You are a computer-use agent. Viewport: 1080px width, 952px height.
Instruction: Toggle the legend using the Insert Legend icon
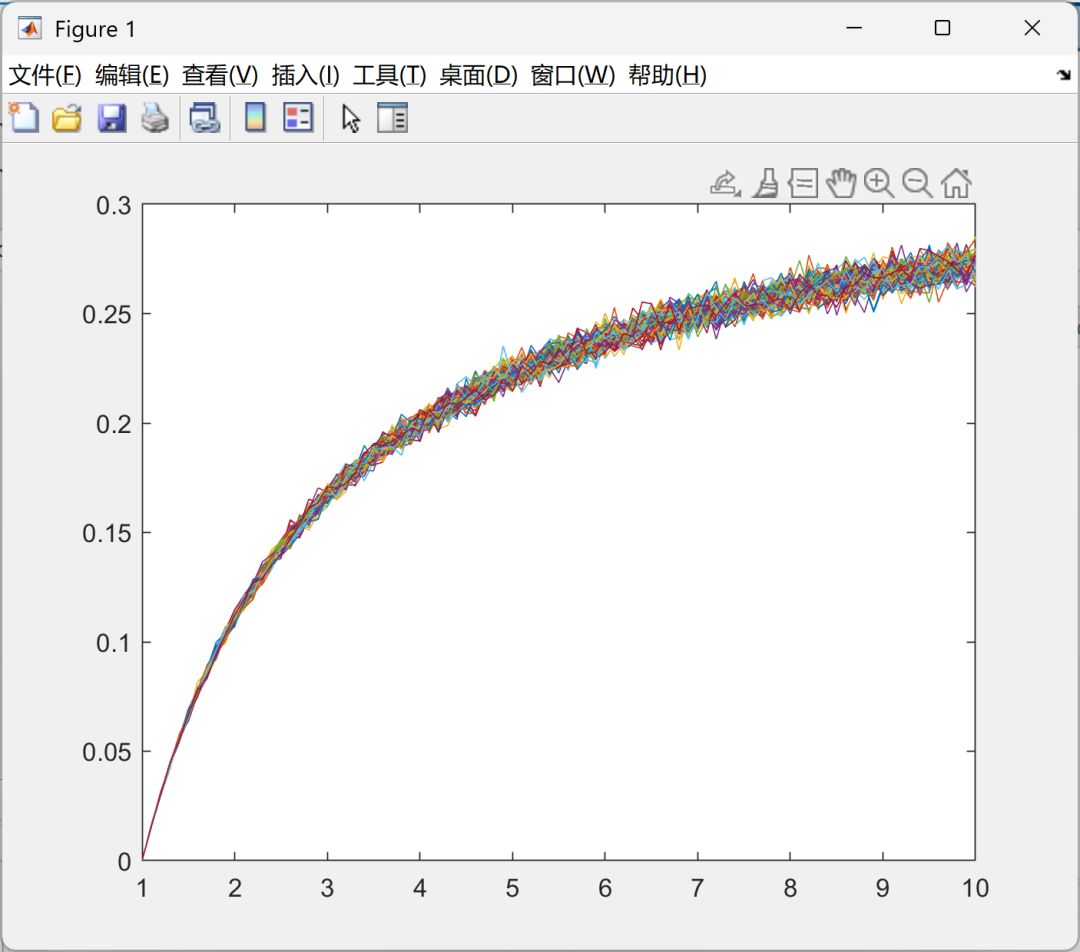tap(298, 119)
